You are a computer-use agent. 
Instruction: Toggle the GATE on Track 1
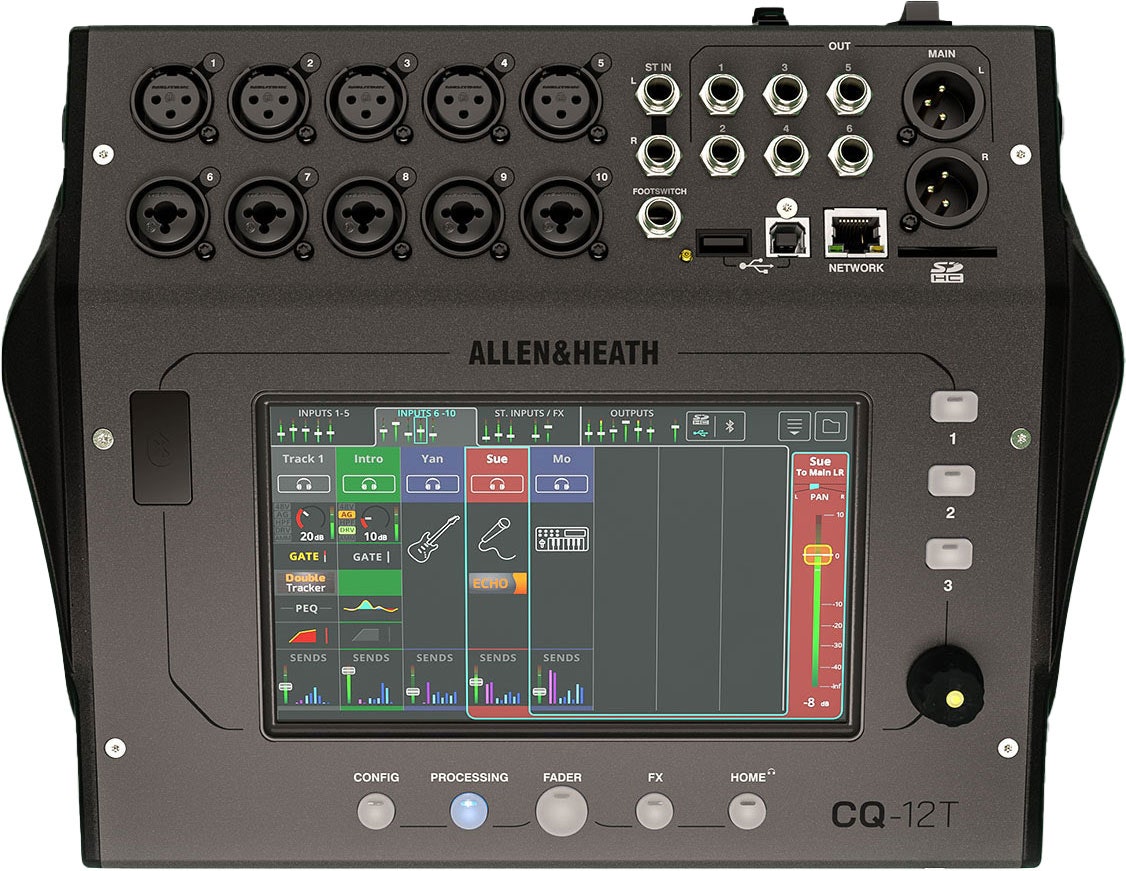[x=304, y=556]
